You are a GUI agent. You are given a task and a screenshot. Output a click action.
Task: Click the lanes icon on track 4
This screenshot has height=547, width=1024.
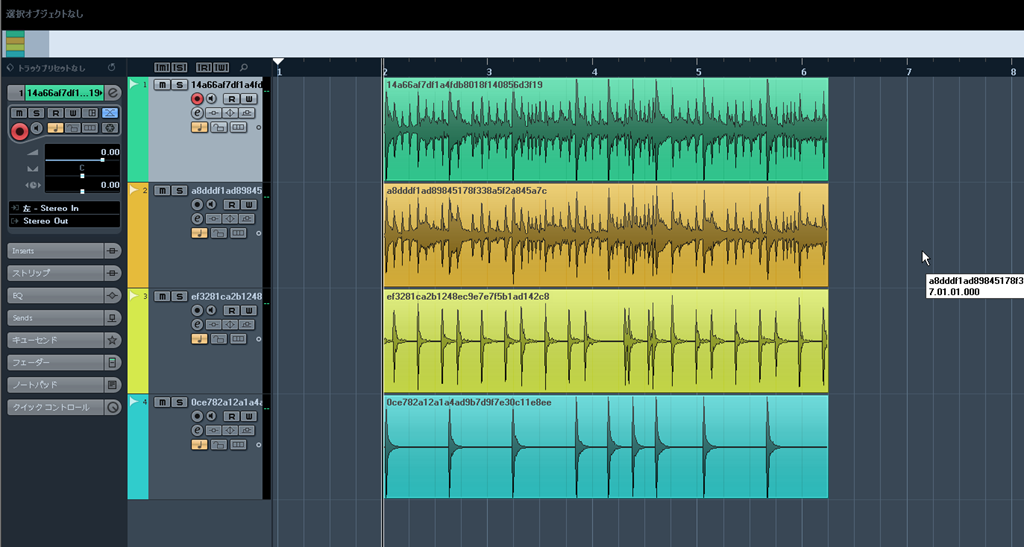(x=238, y=445)
